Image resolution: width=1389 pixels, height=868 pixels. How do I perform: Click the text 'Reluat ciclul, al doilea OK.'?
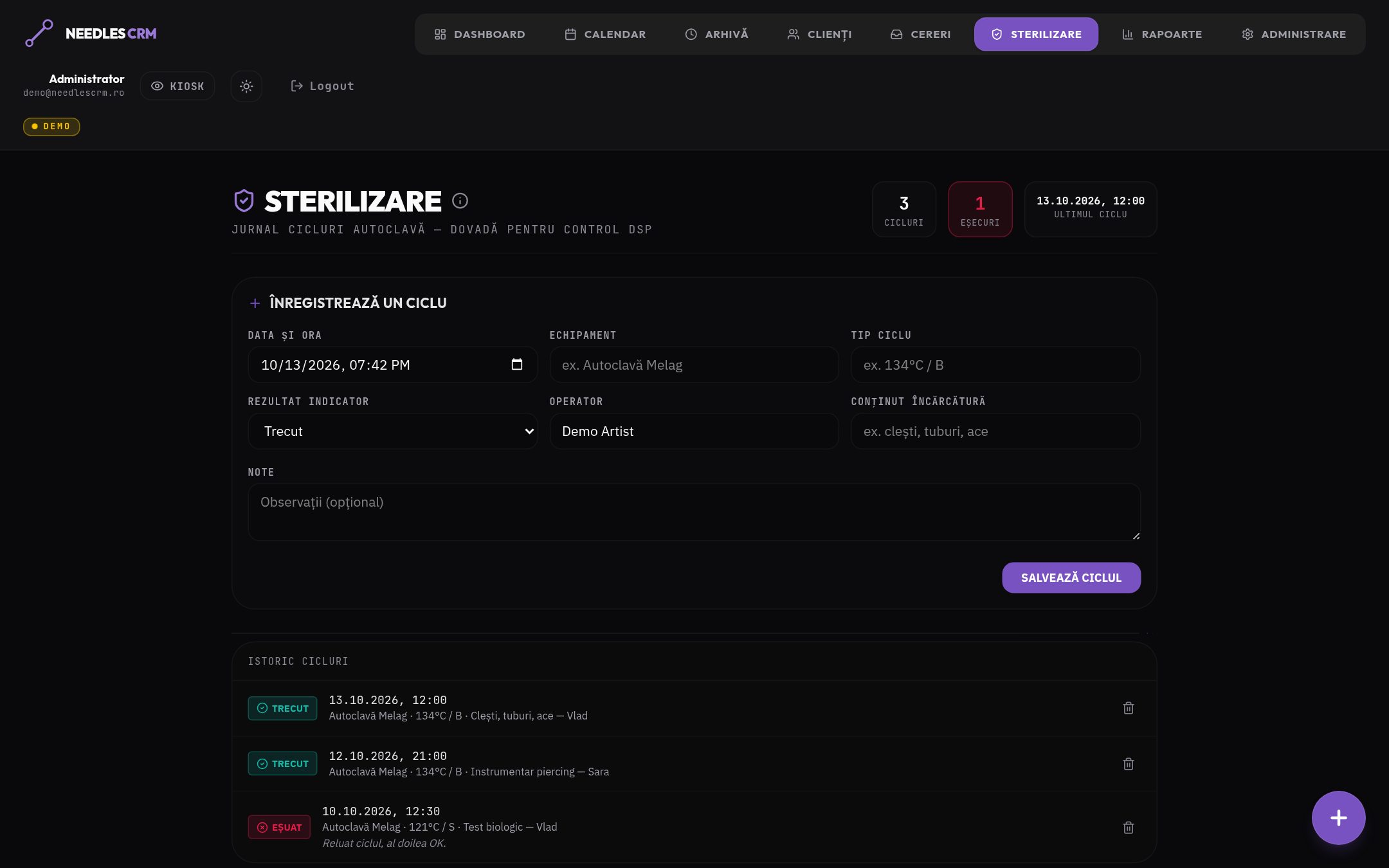(384, 843)
